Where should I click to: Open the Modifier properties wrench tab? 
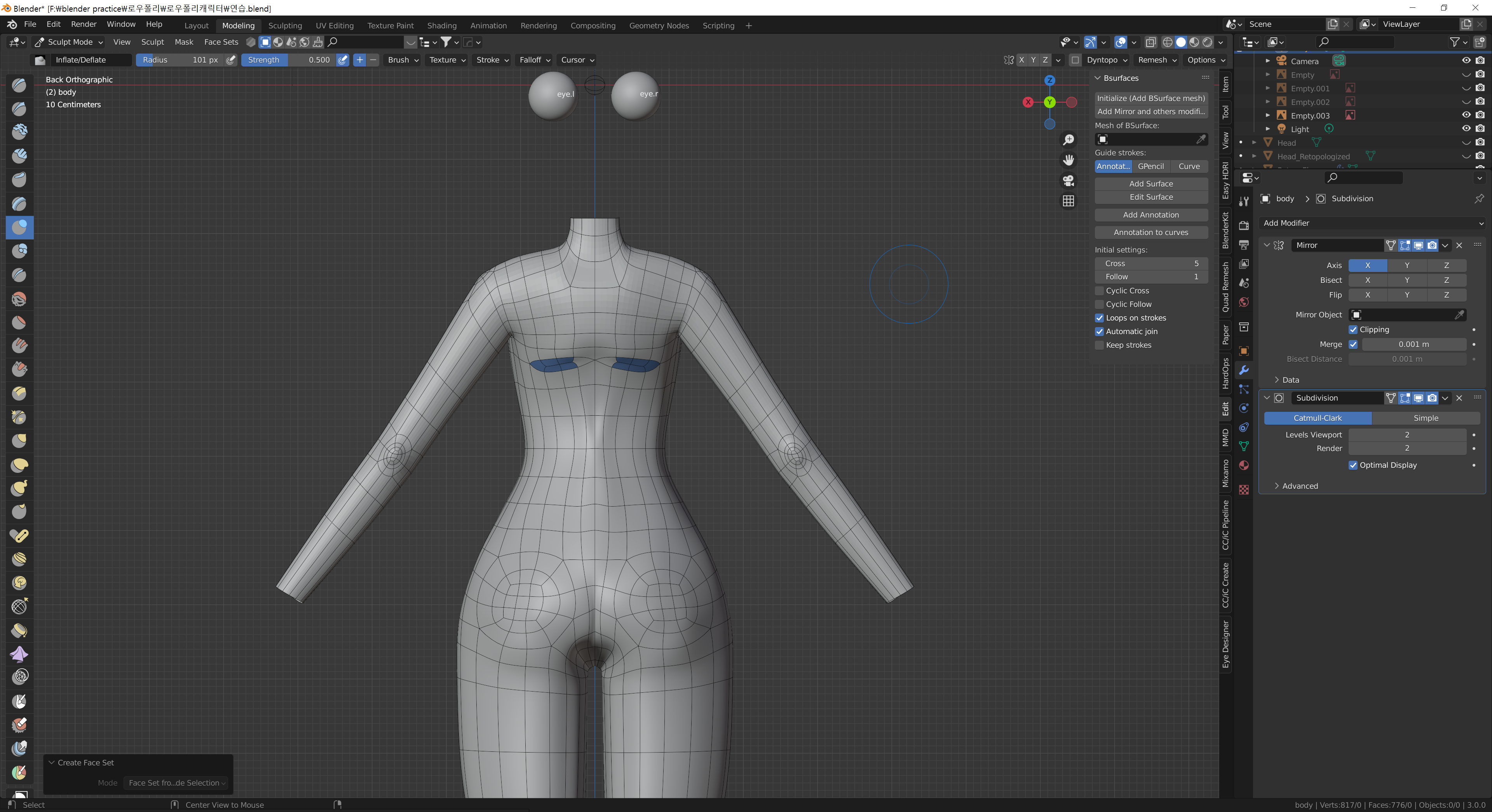(x=1243, y=370)
